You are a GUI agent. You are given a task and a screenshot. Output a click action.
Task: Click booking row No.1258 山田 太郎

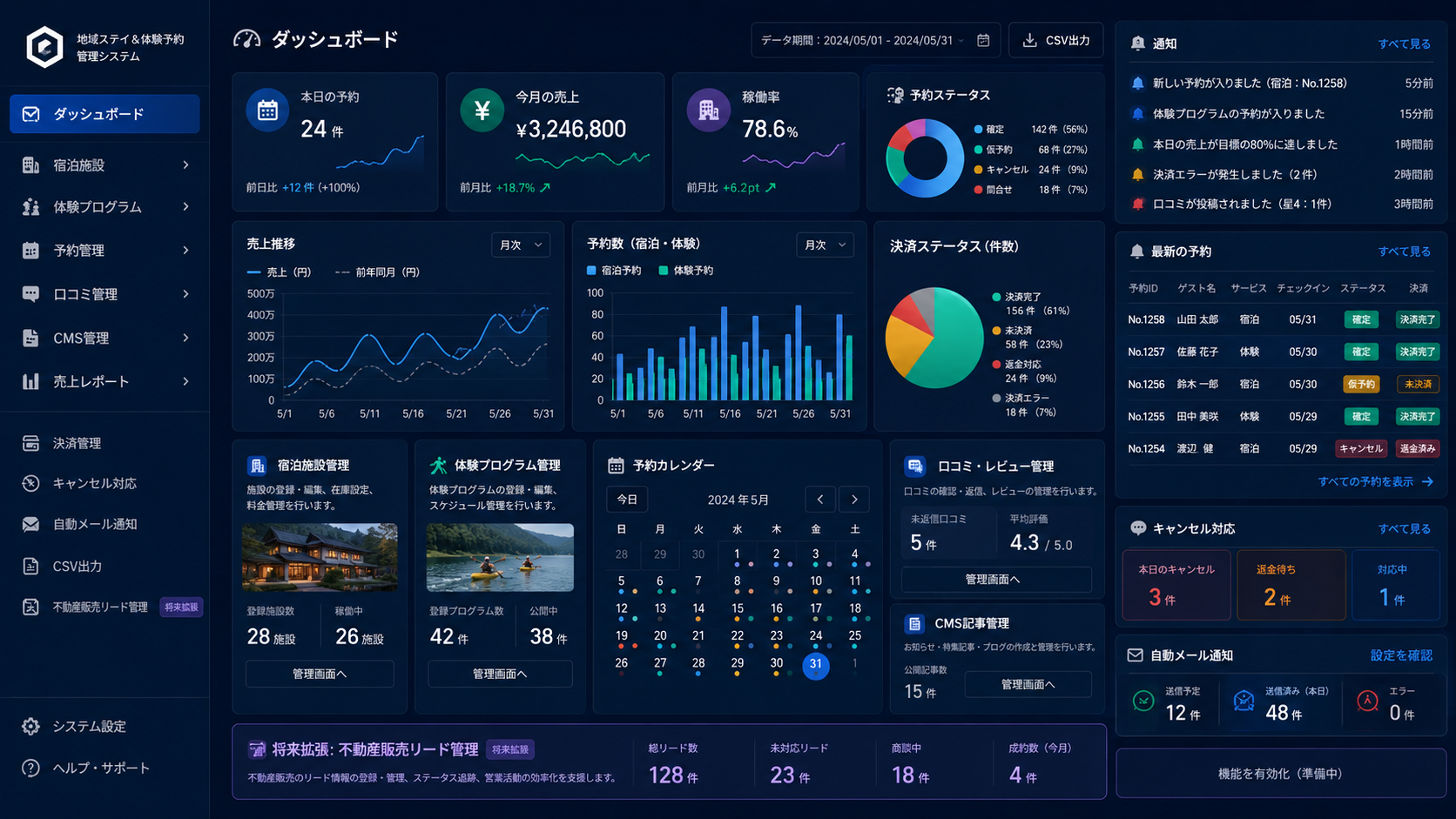(x=1282, y=319)
